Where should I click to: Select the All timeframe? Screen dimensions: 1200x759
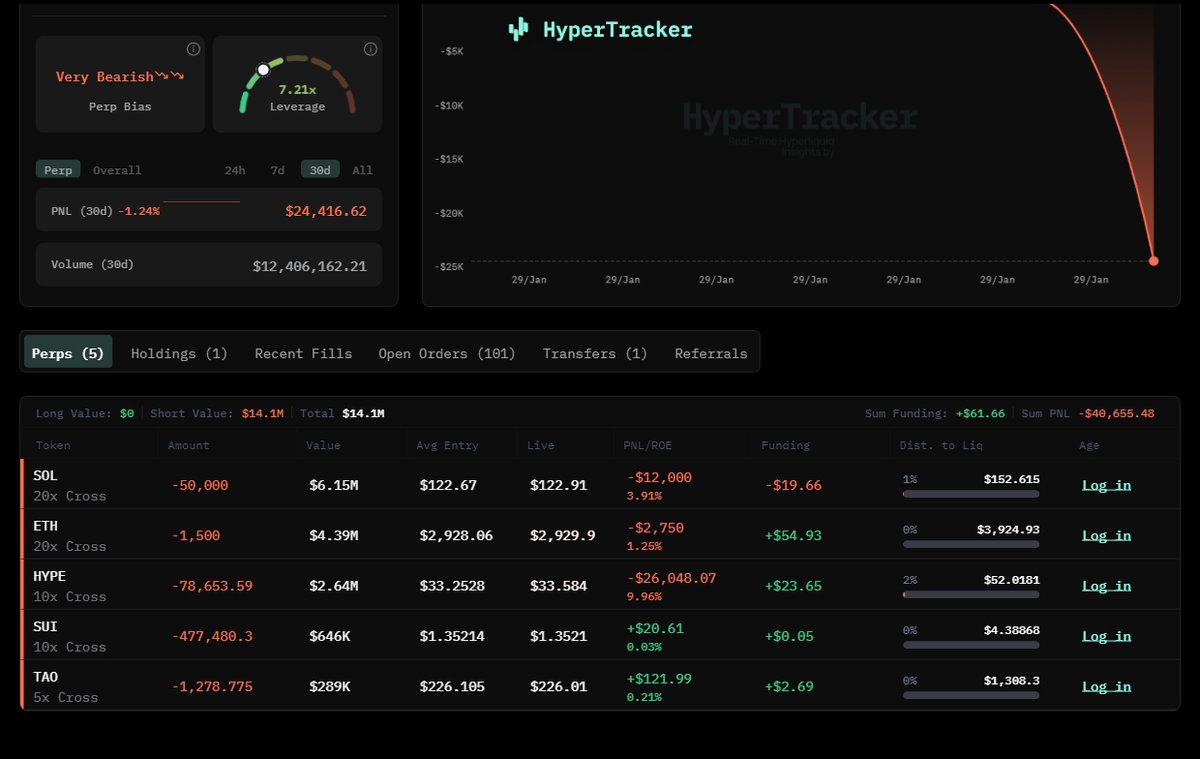coord(362,170)
